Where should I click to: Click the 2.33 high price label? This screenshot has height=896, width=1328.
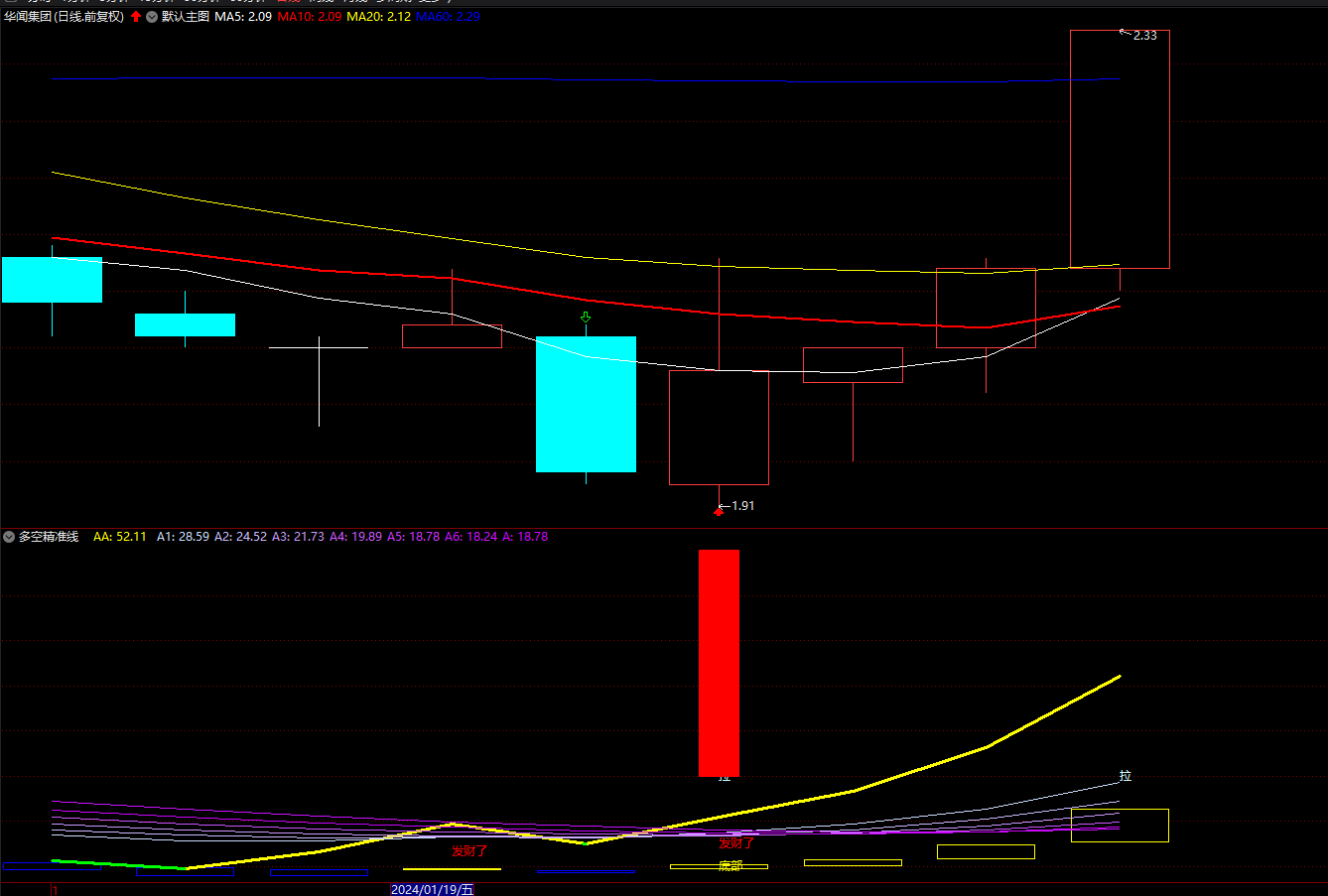1144,36
